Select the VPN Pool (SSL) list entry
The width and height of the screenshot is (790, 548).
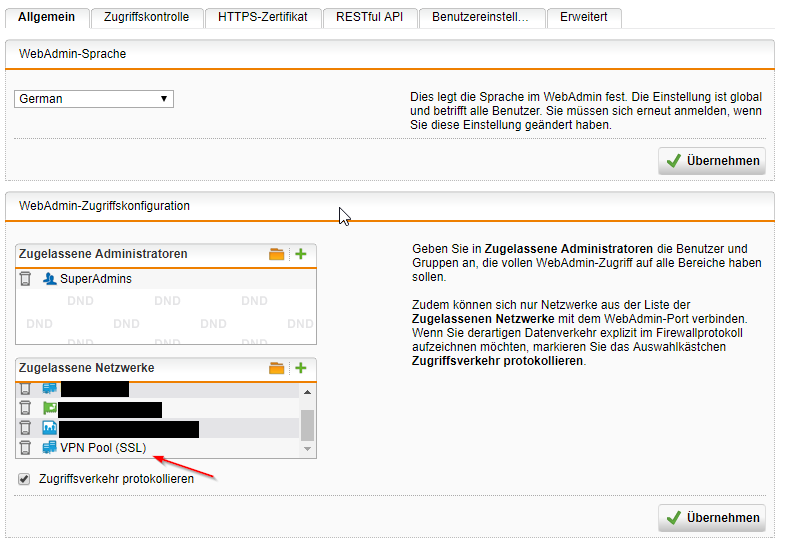click(103, 448)
